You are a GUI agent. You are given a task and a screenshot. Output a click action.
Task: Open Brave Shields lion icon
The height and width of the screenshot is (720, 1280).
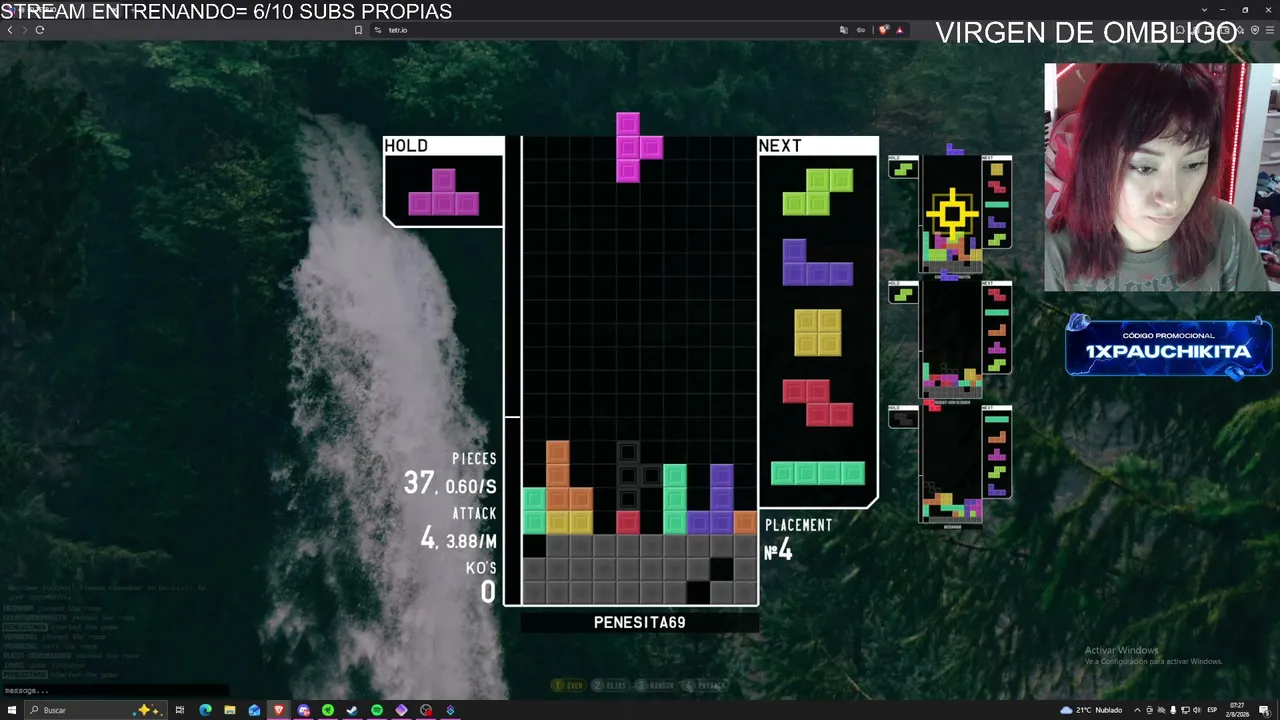point(883,30)
